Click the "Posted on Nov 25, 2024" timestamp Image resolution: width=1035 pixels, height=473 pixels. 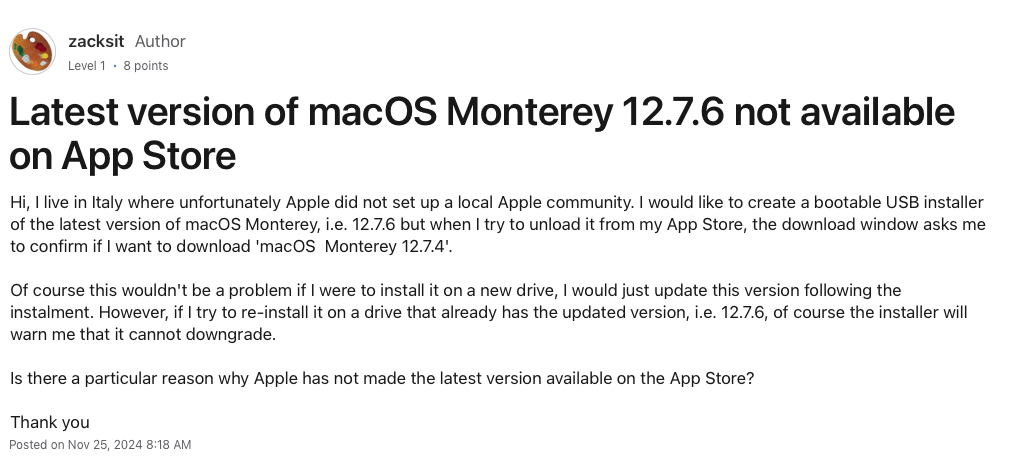pyautogui.click(x=78, y=444)
